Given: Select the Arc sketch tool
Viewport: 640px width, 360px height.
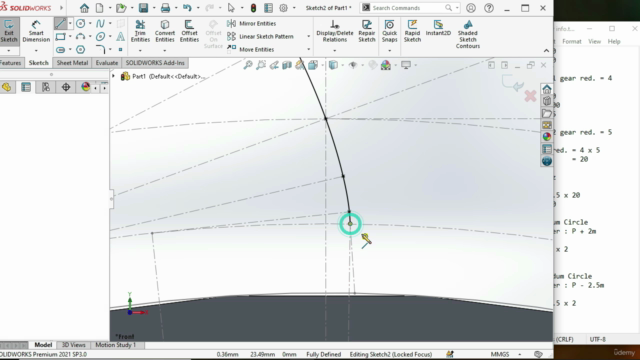Looking at the screenshot, I should [x=80, y=37].
